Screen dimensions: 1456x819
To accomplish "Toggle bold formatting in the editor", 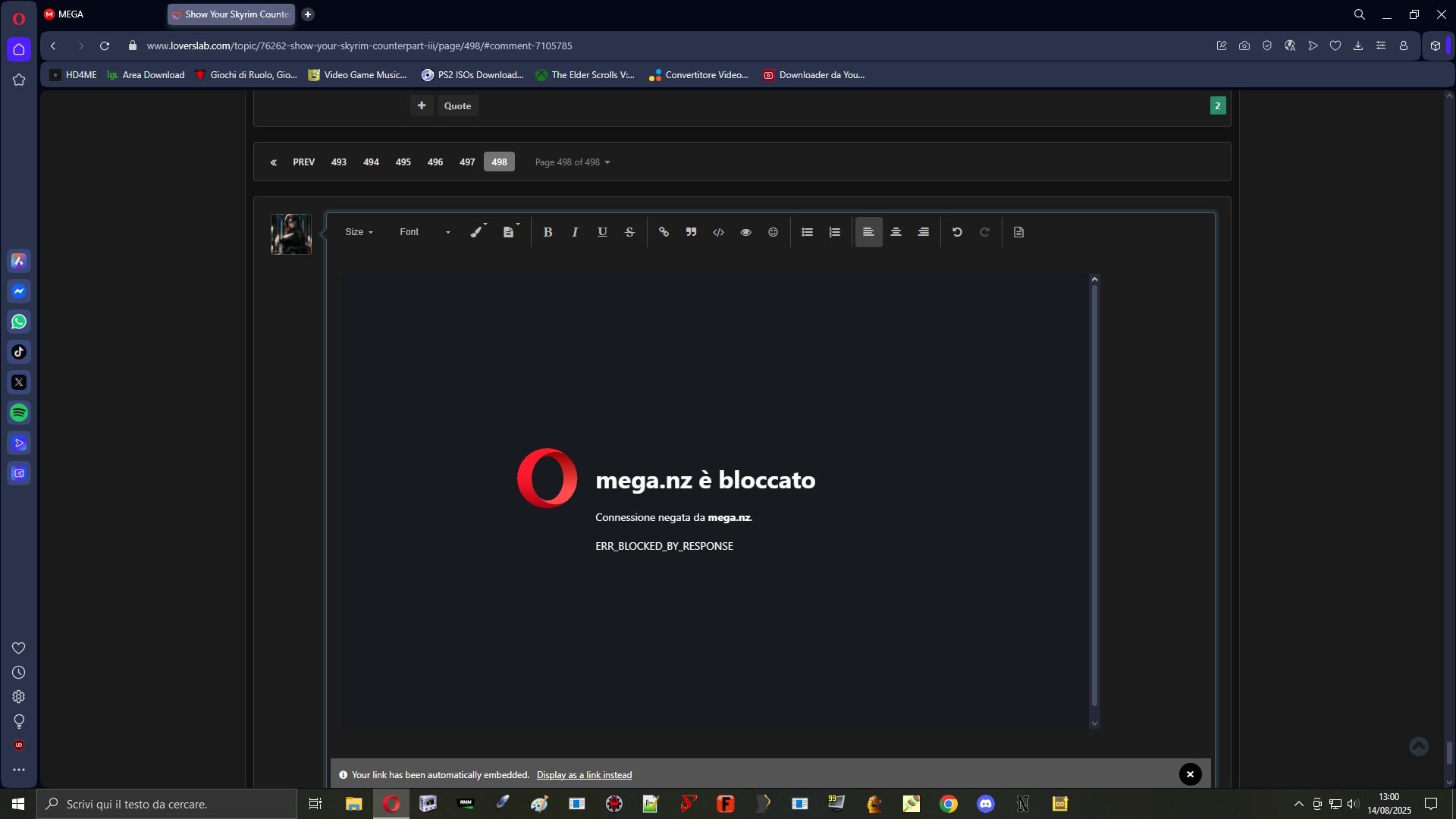I will pyautogui.click(x=548, y=232).
